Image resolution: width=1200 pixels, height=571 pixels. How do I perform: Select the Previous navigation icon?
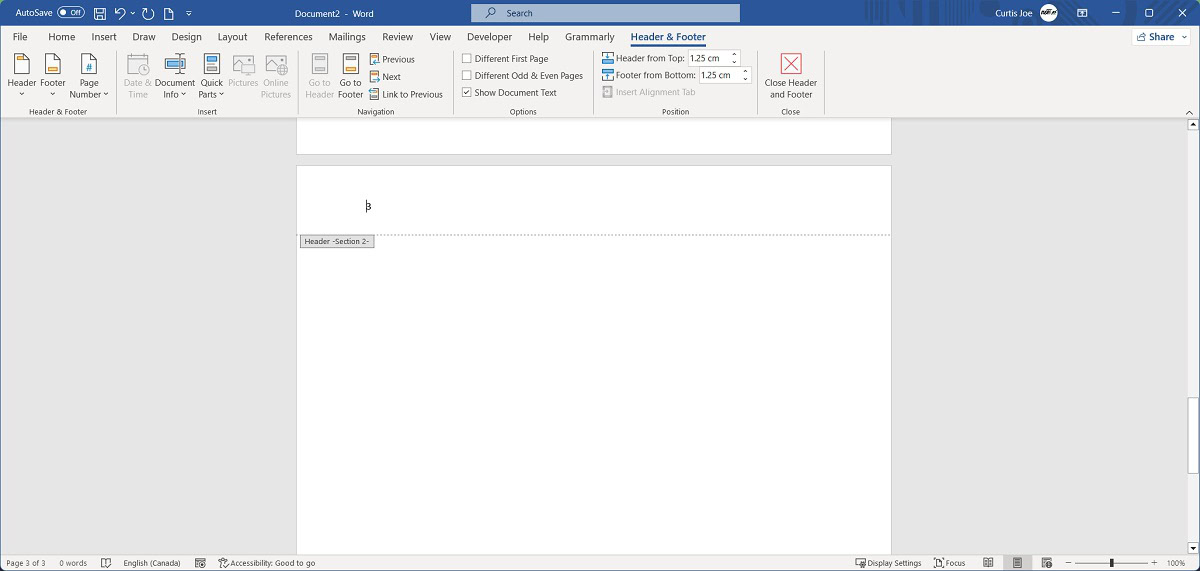(x=374, y=59)
